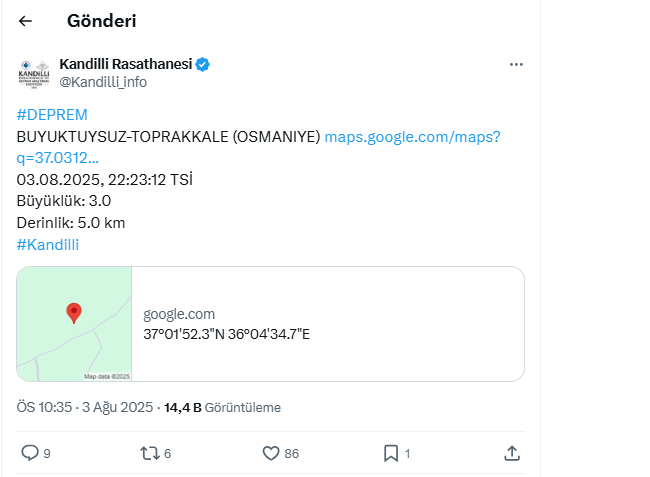Reply to the post via comment icon

(30, 453)
